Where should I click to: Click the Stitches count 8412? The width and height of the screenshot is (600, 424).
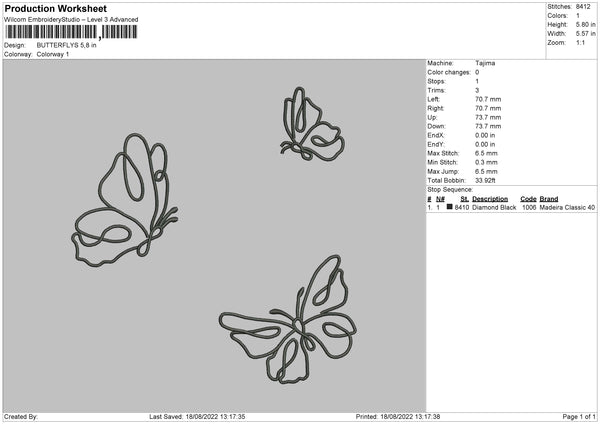(583, 7)
